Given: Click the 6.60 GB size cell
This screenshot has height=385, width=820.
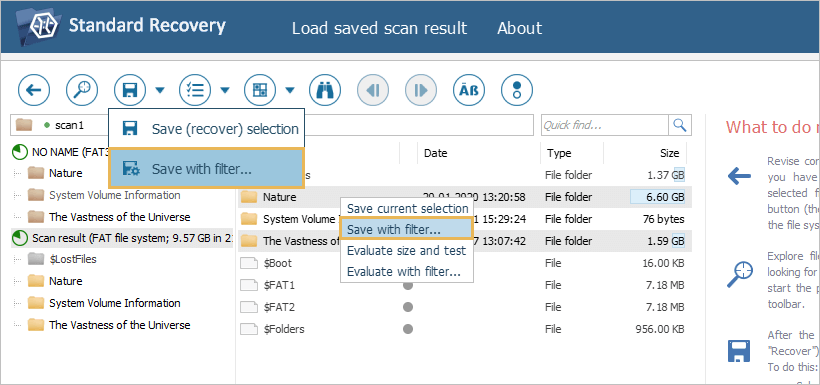Looking at the screenshot, I should [658, 197].
